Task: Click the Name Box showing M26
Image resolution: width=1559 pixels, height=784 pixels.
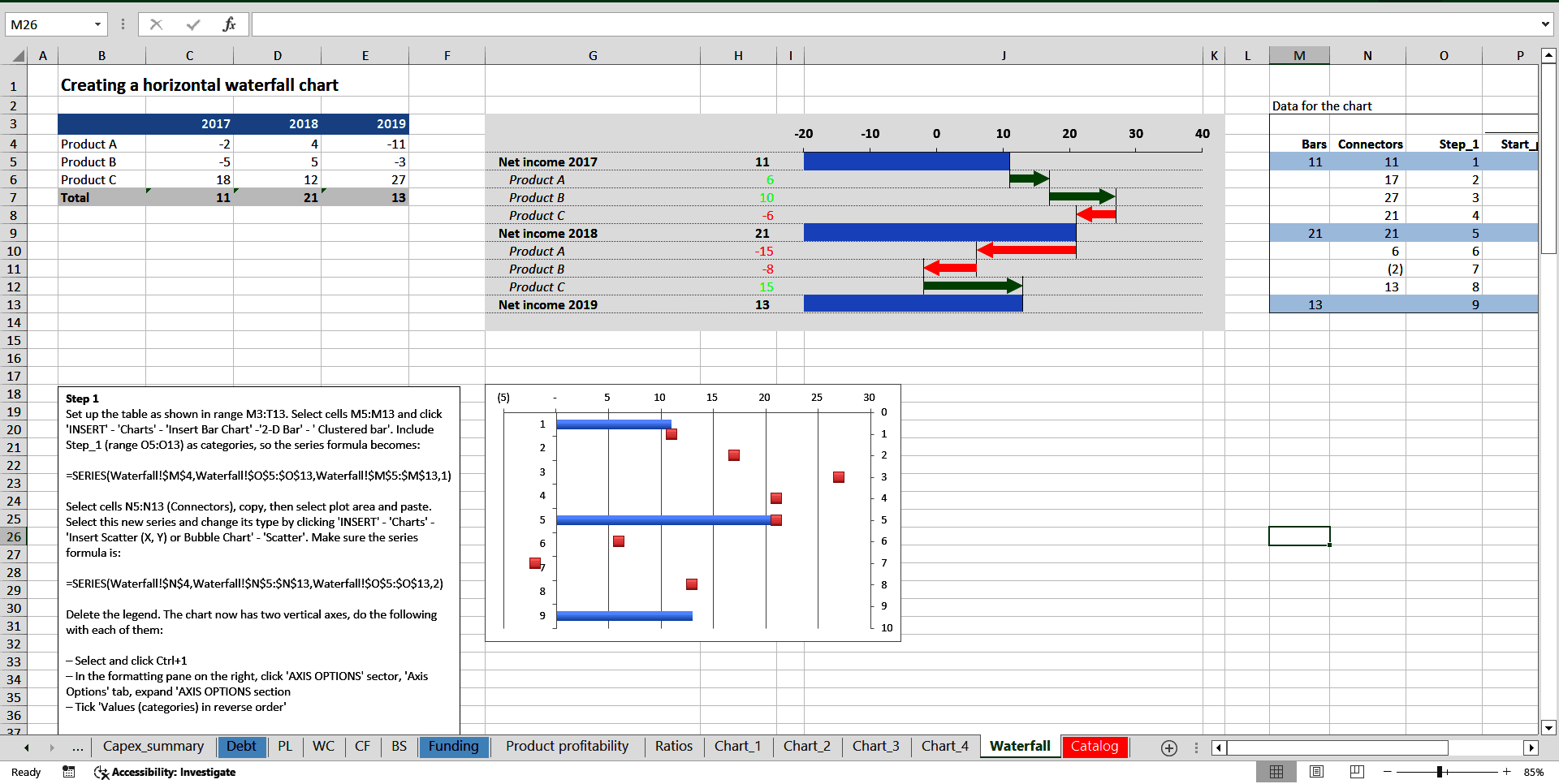Action: point(49,24)
